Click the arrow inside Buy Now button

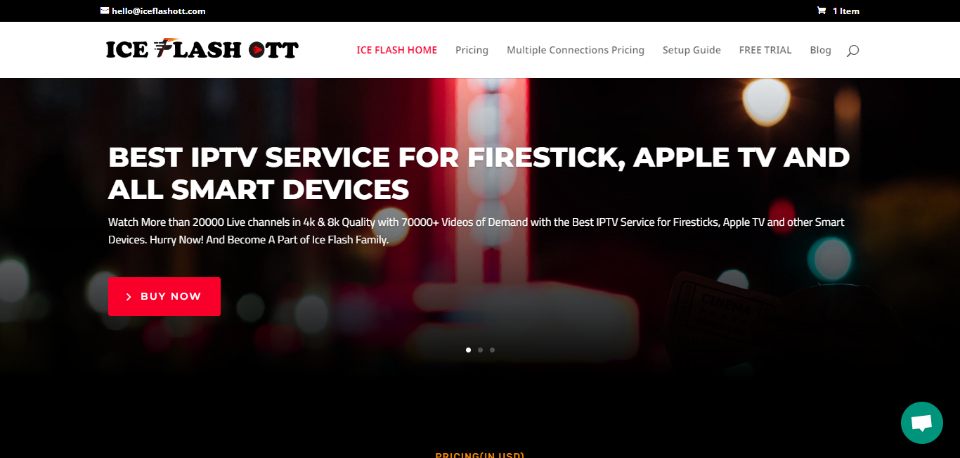click(x=129, y=297)
